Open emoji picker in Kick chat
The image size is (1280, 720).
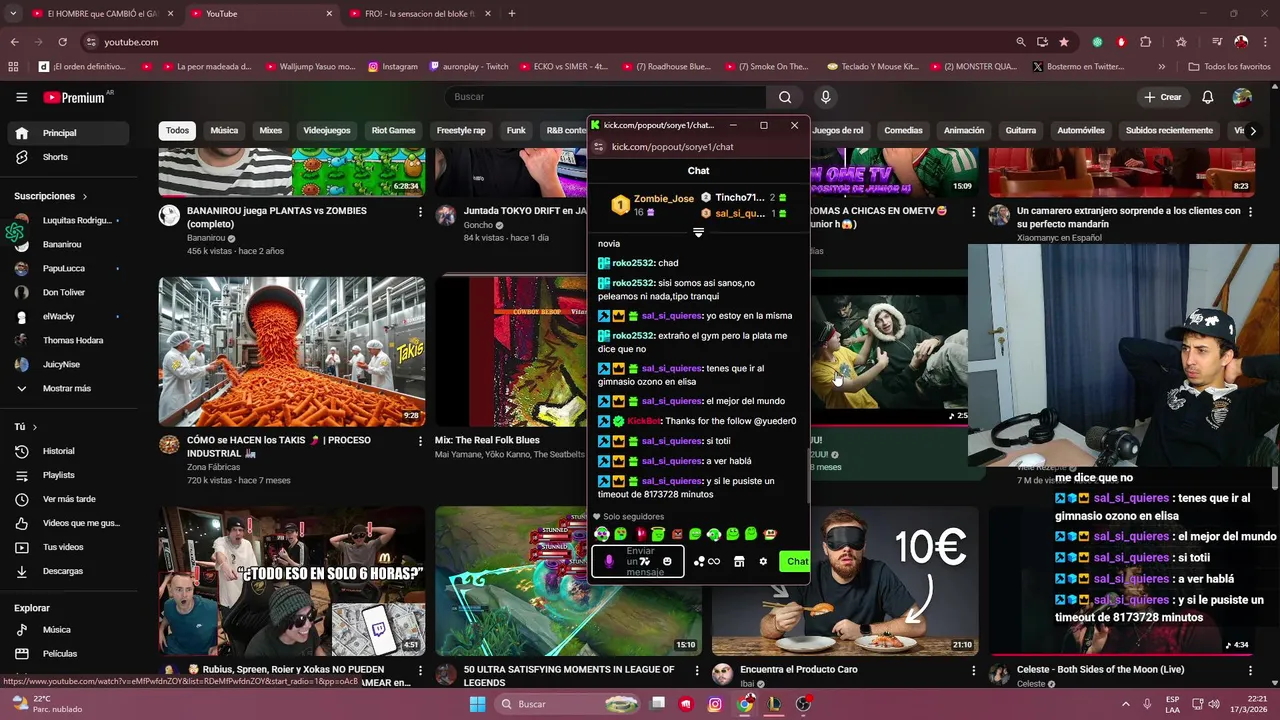[x=667, y=561]
